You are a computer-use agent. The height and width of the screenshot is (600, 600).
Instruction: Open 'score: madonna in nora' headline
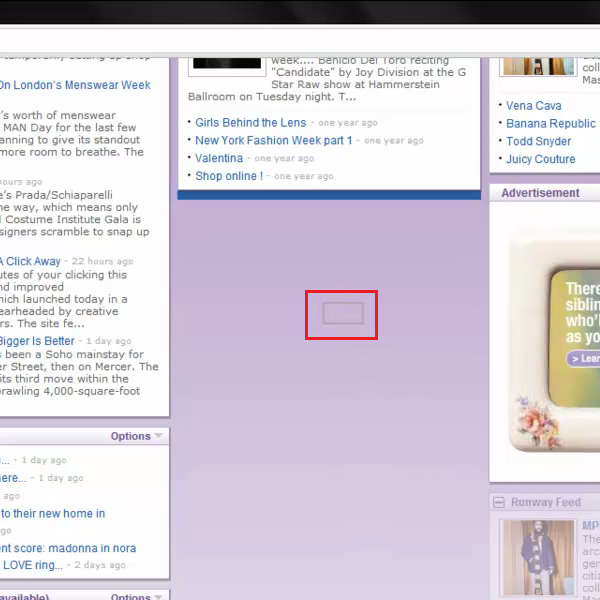(x=79, y=548)
